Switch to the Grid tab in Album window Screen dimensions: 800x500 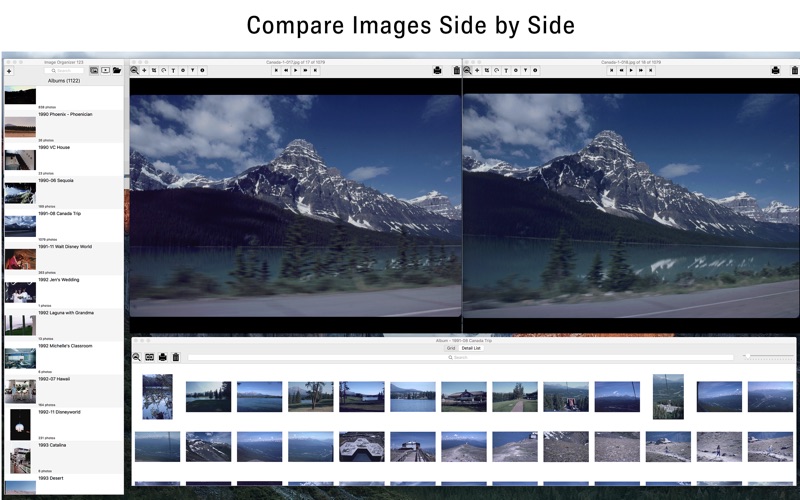tap(451, 348)
